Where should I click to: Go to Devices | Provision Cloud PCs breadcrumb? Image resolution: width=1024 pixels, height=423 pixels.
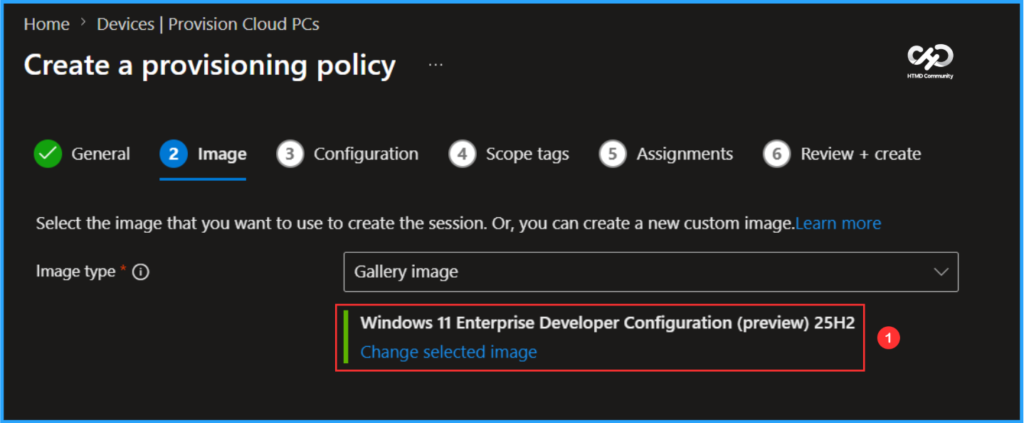208,24
